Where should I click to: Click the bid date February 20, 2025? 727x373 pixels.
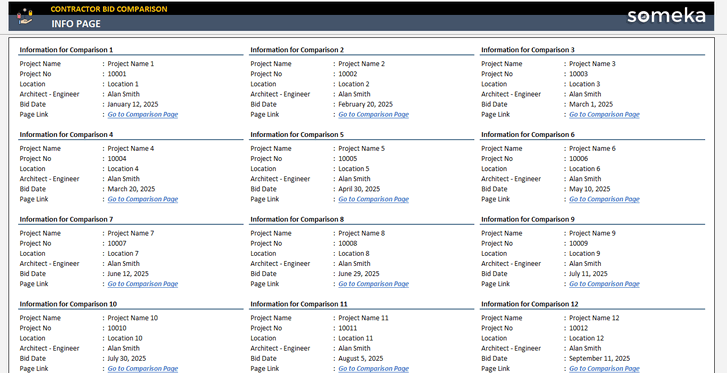click(365, 105)
